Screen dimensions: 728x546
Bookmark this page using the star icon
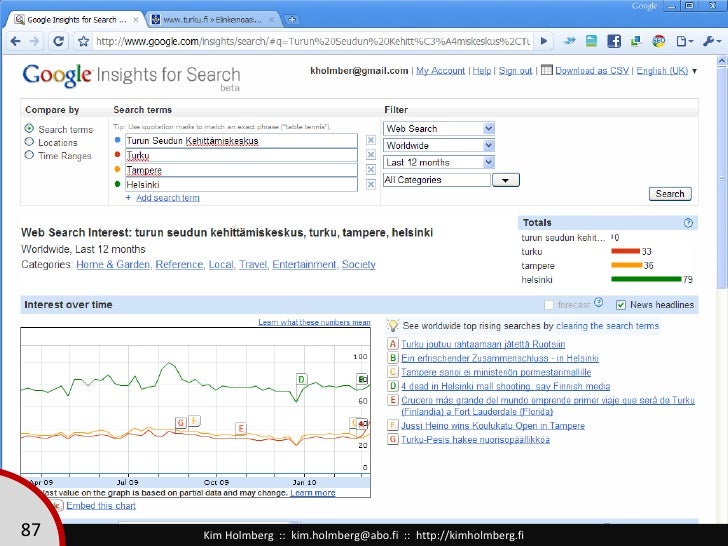(x=81, y=41)
